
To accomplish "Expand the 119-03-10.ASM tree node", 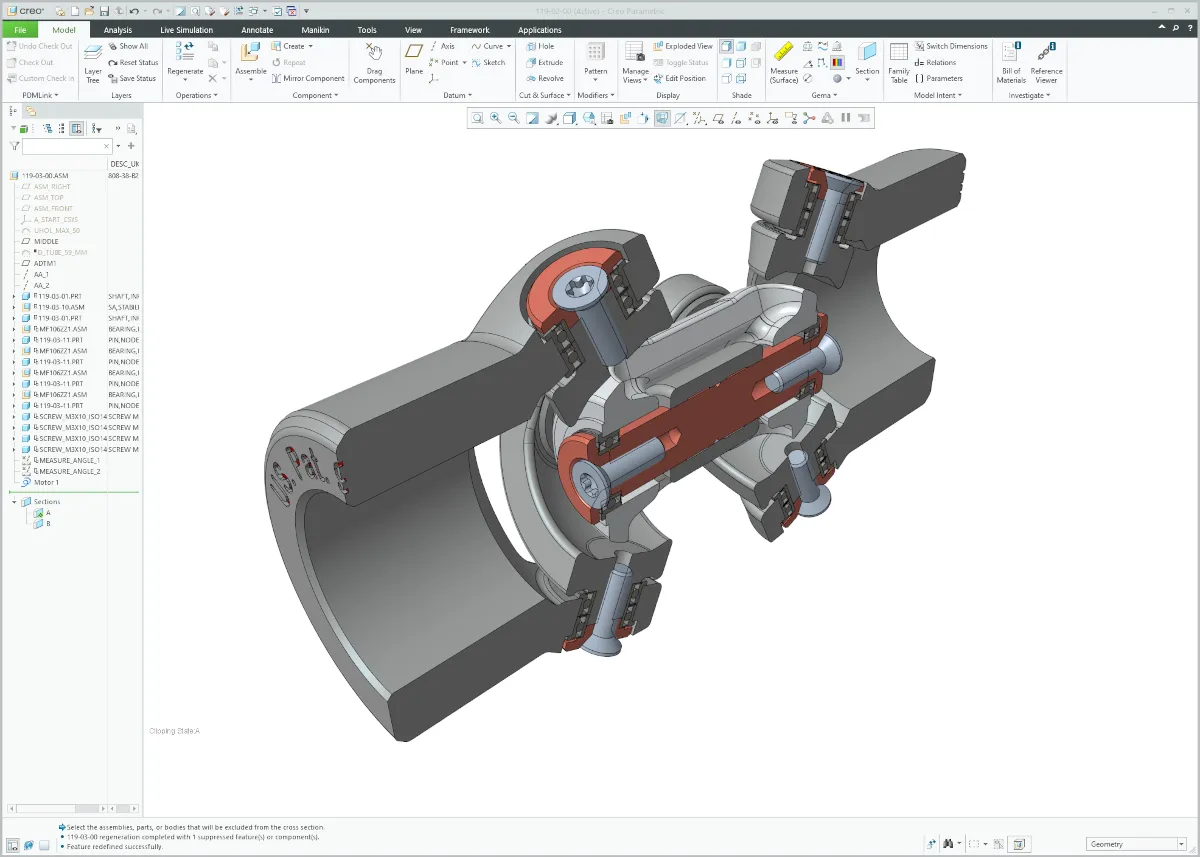I will (x=14, y=307).
